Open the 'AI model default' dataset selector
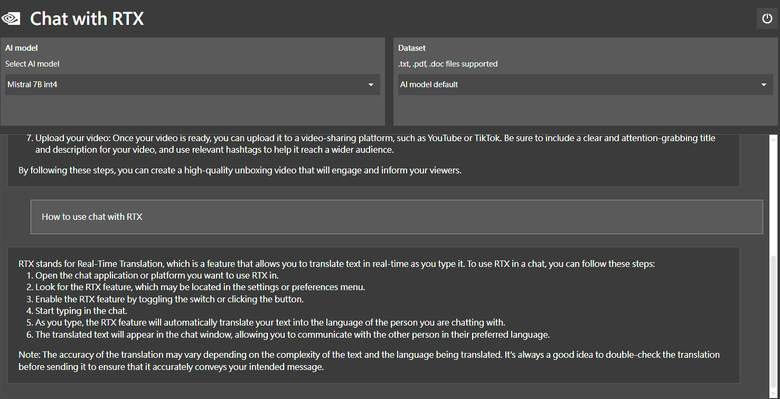 (x=585, y=85)
